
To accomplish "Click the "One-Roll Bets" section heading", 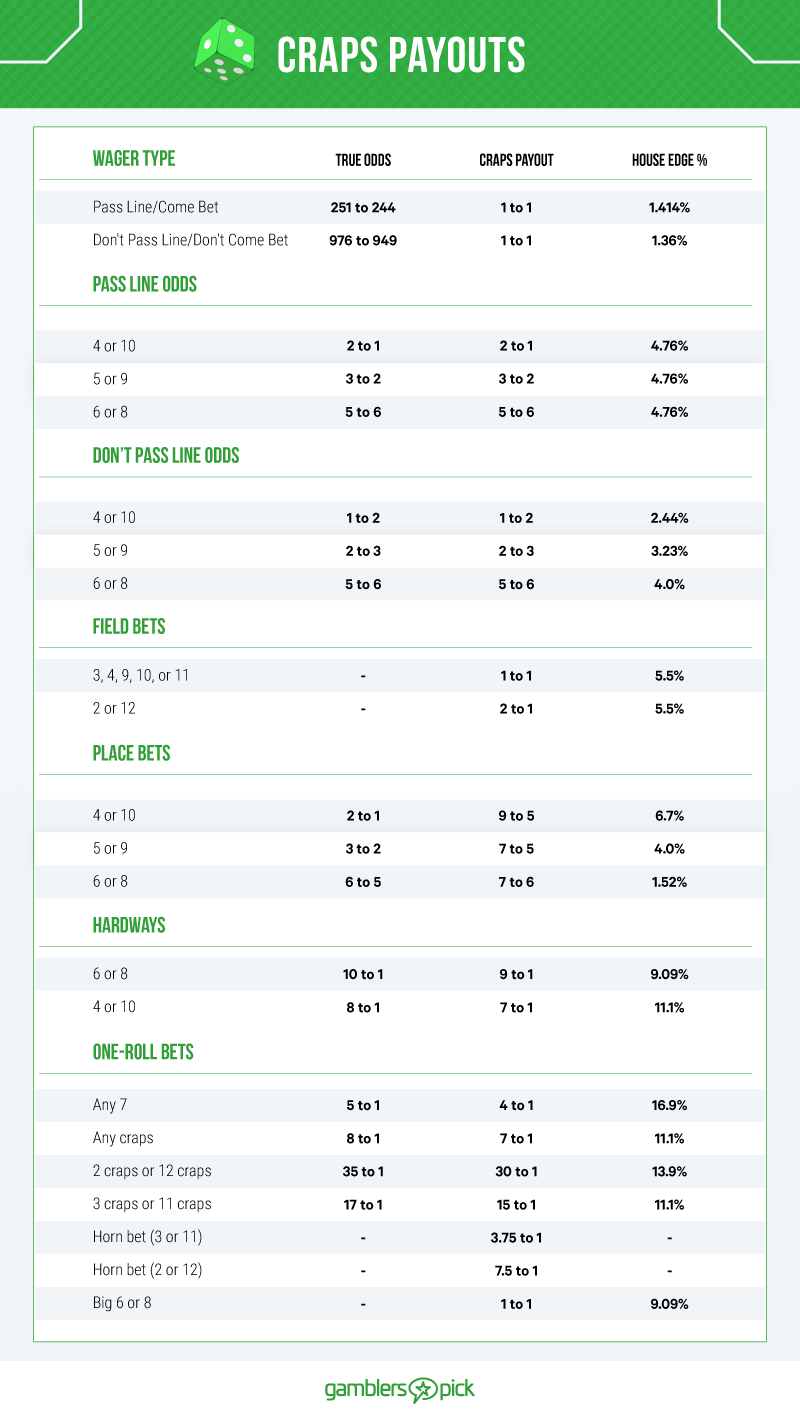I will [x=143, y=1052].
